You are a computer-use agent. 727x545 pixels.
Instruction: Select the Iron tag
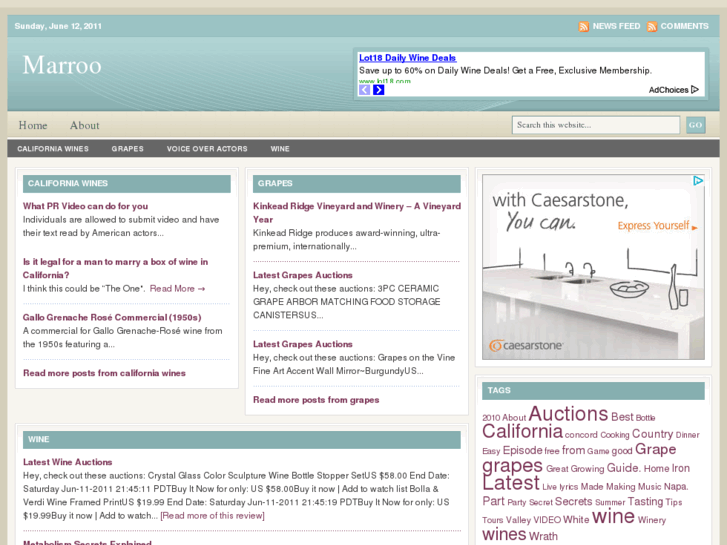681,468
